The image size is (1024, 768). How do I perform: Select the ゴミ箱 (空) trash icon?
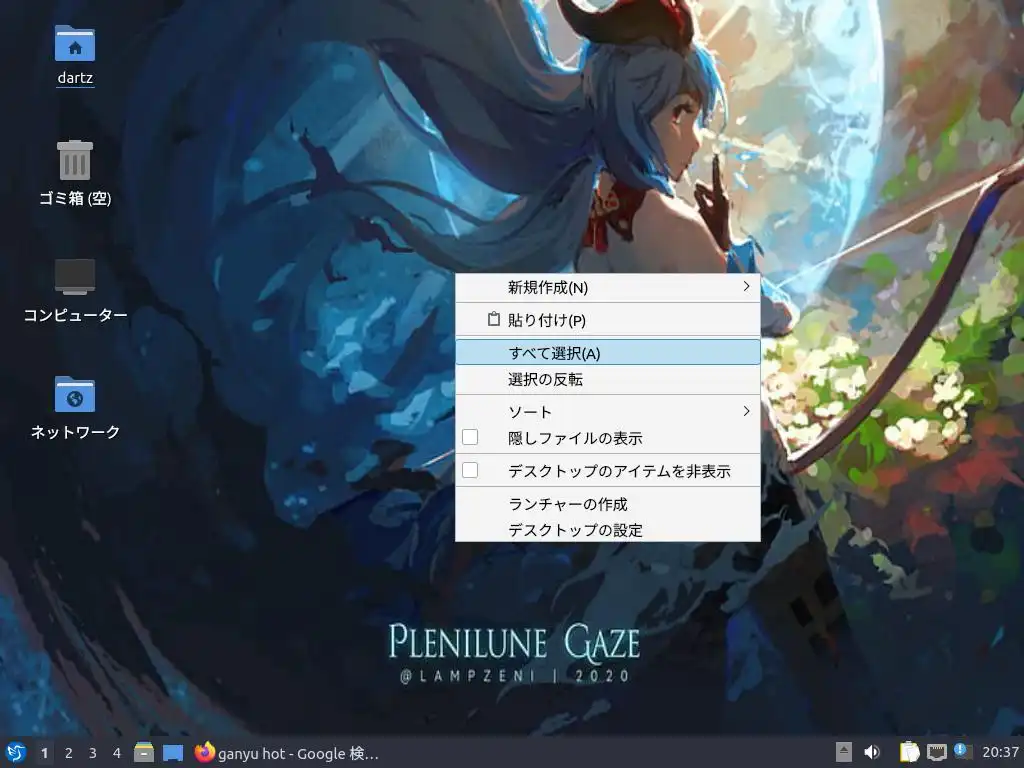[x=74, y=160]
